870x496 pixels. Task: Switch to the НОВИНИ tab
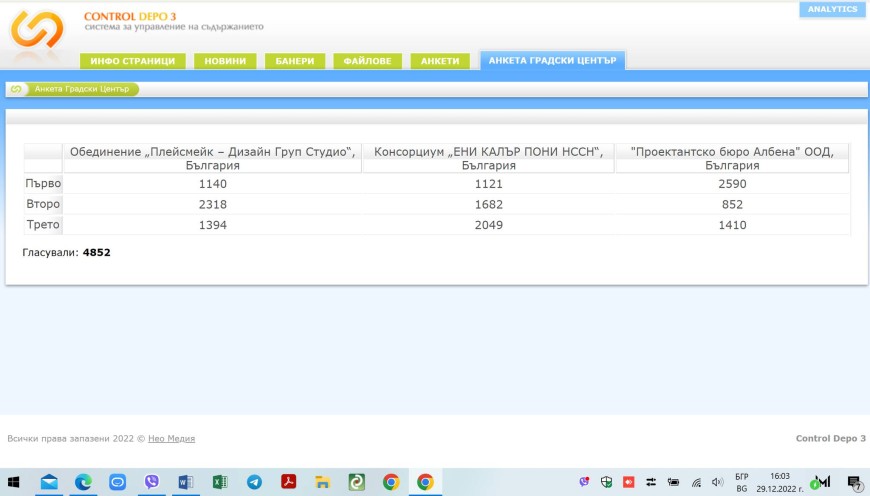[226, 61]
